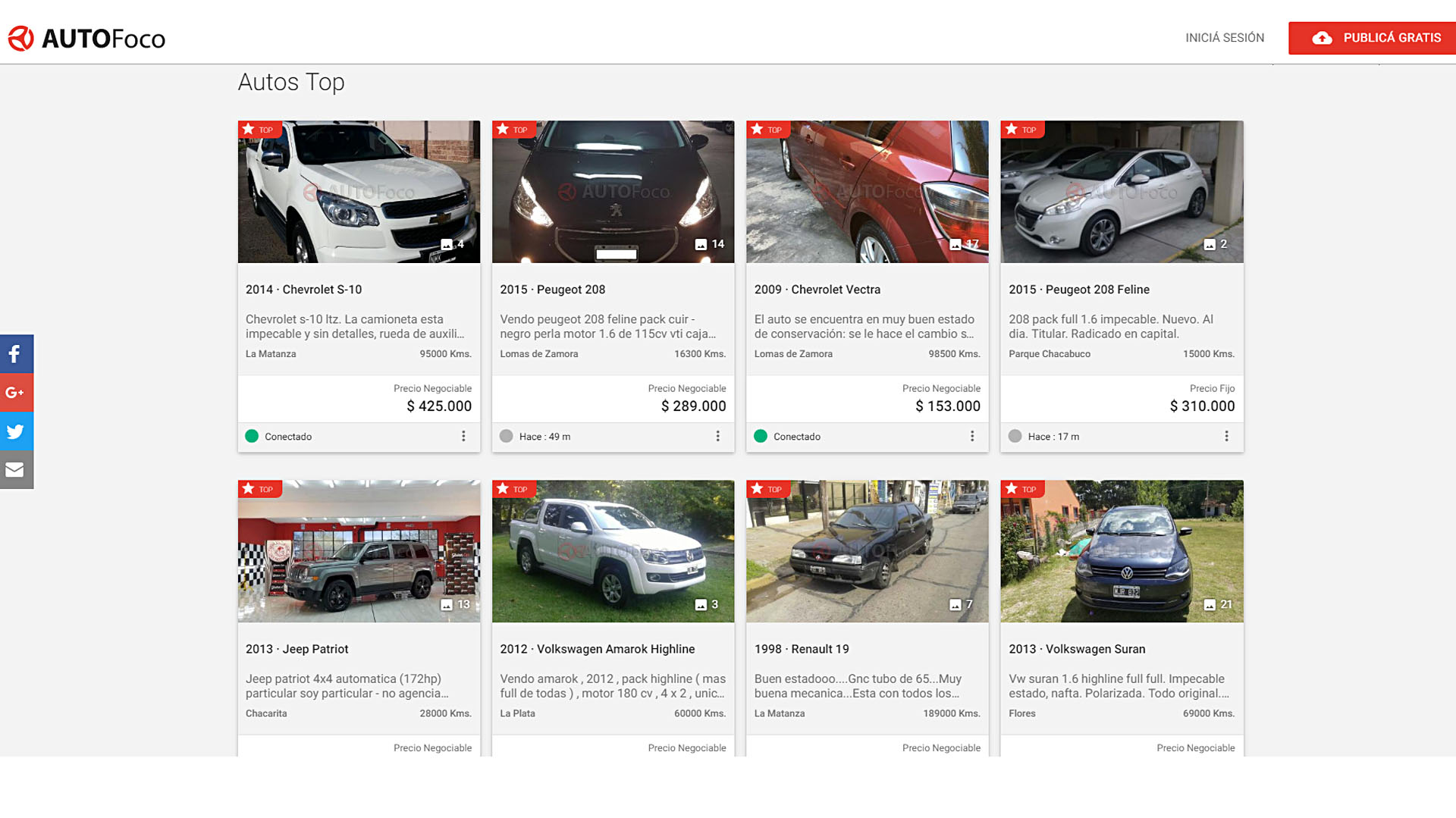The image size is (1456, 818).
Task: Click the TOP star badge on Volkswagen Suran
Action: 1022,489
